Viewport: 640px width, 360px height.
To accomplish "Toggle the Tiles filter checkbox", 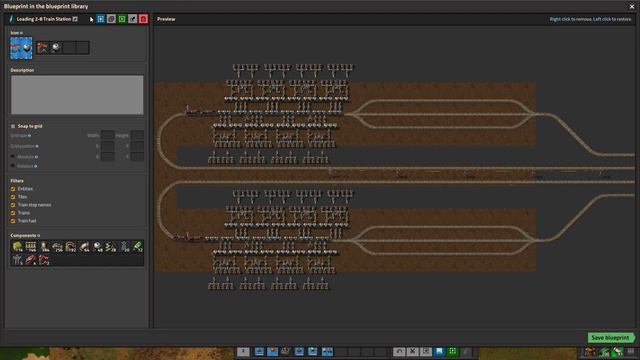I will click(13, 197).
